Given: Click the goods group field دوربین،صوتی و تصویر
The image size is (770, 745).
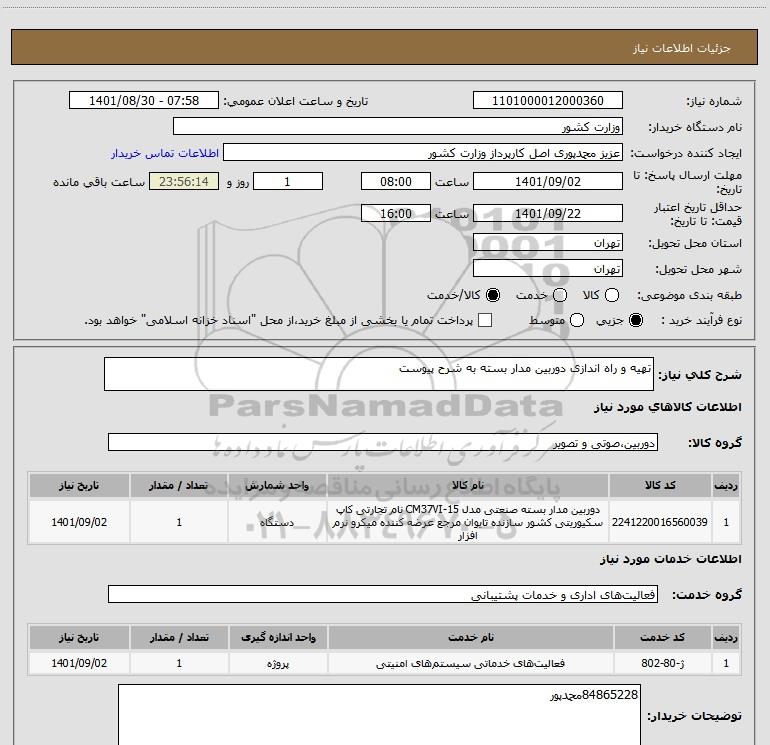Looking at the screenshot, I should [x=383, y=442].
